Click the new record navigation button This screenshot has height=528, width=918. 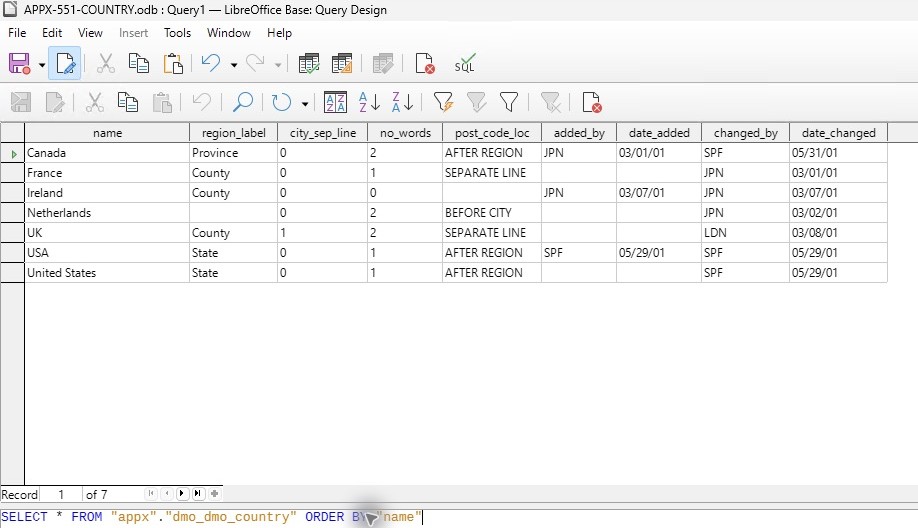215,493
